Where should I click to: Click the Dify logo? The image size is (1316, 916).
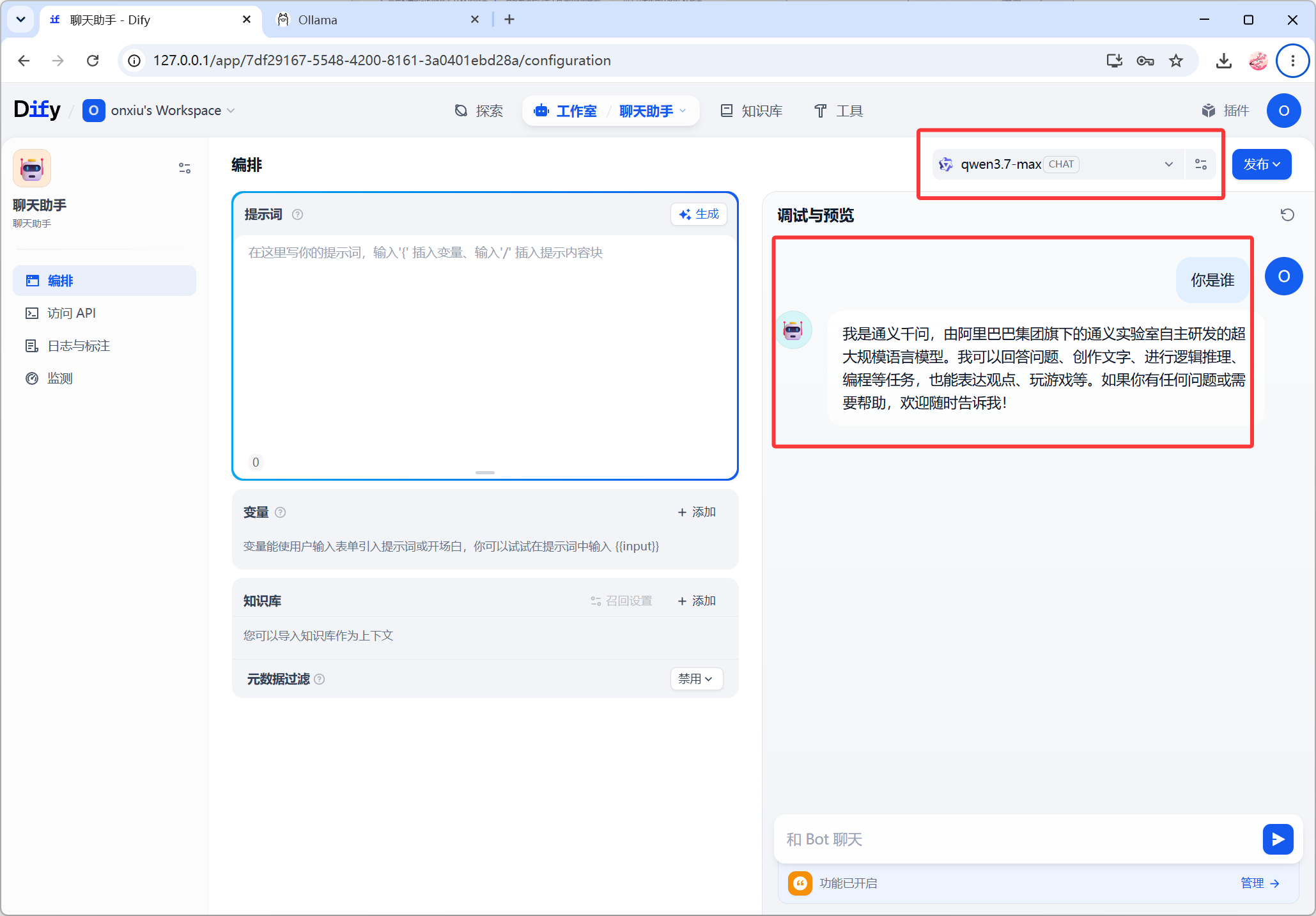(37, 110)
